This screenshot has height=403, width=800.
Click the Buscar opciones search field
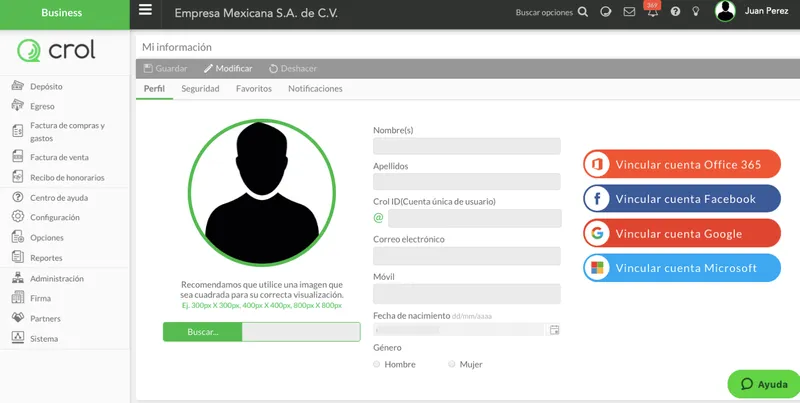[544, 12]
